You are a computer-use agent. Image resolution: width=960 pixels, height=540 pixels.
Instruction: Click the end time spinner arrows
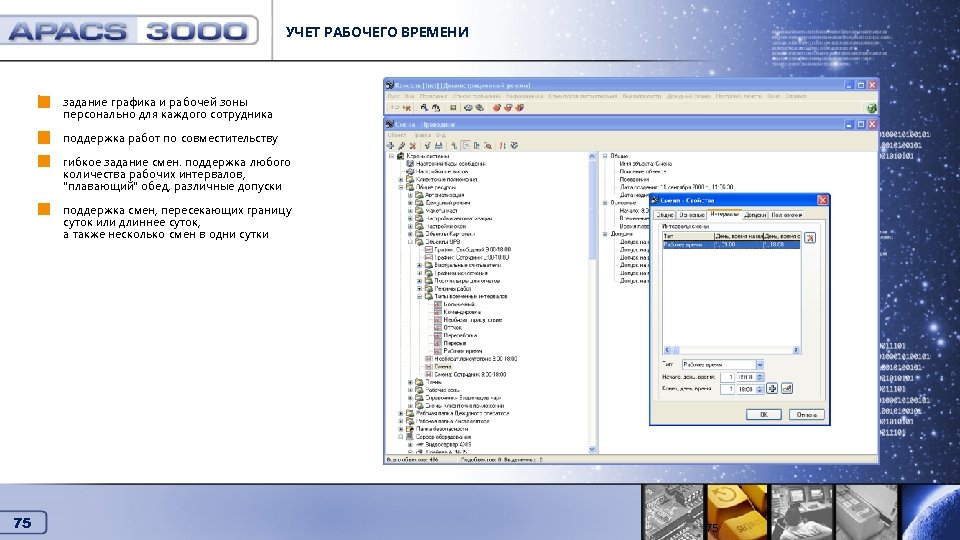click(x=760, y=389)
